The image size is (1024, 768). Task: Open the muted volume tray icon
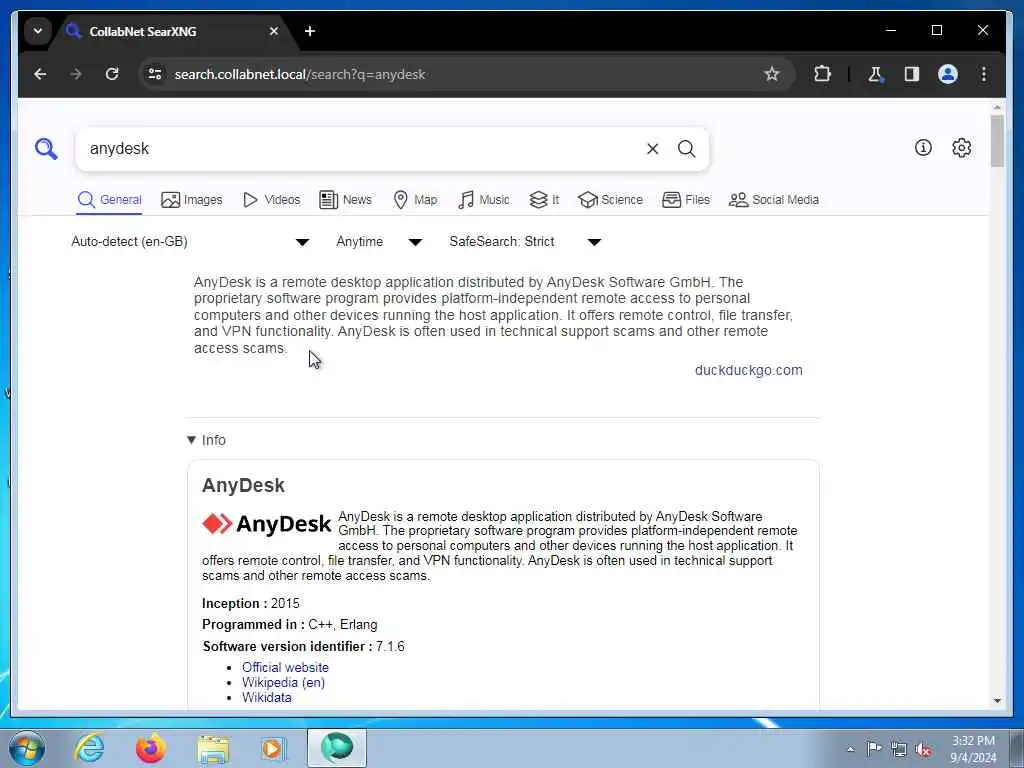coord(923,749)
